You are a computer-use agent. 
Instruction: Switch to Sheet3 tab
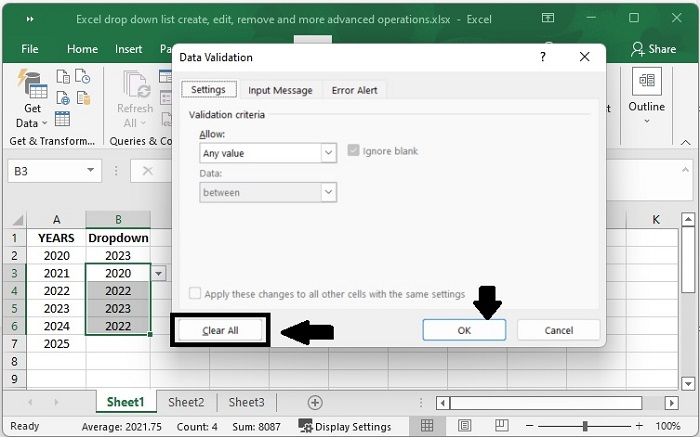click(246, 402)
